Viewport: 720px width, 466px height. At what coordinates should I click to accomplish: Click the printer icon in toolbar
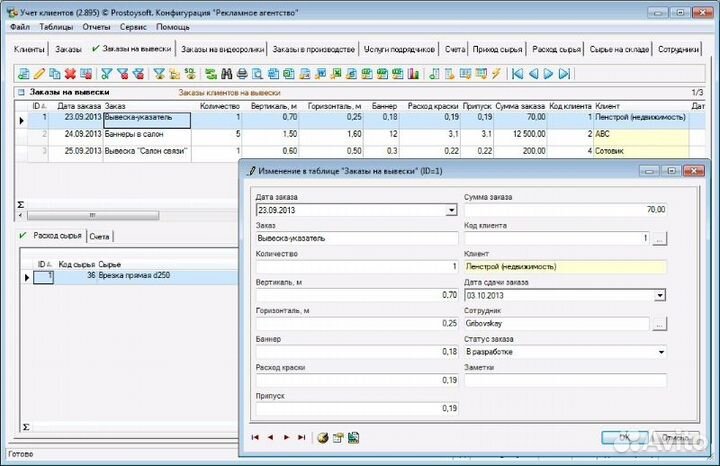[x=242, y=74]
